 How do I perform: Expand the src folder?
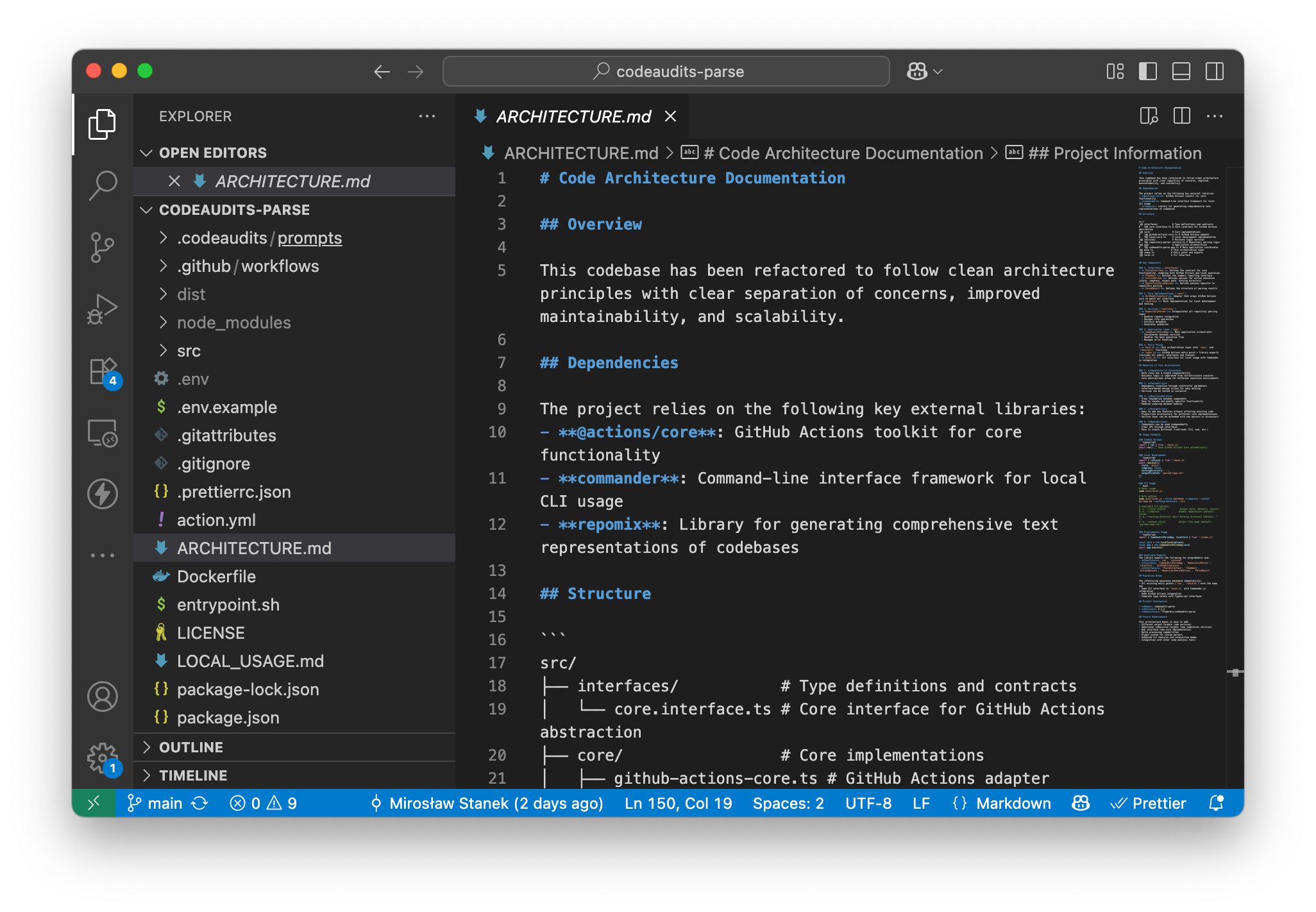[189, 351]
